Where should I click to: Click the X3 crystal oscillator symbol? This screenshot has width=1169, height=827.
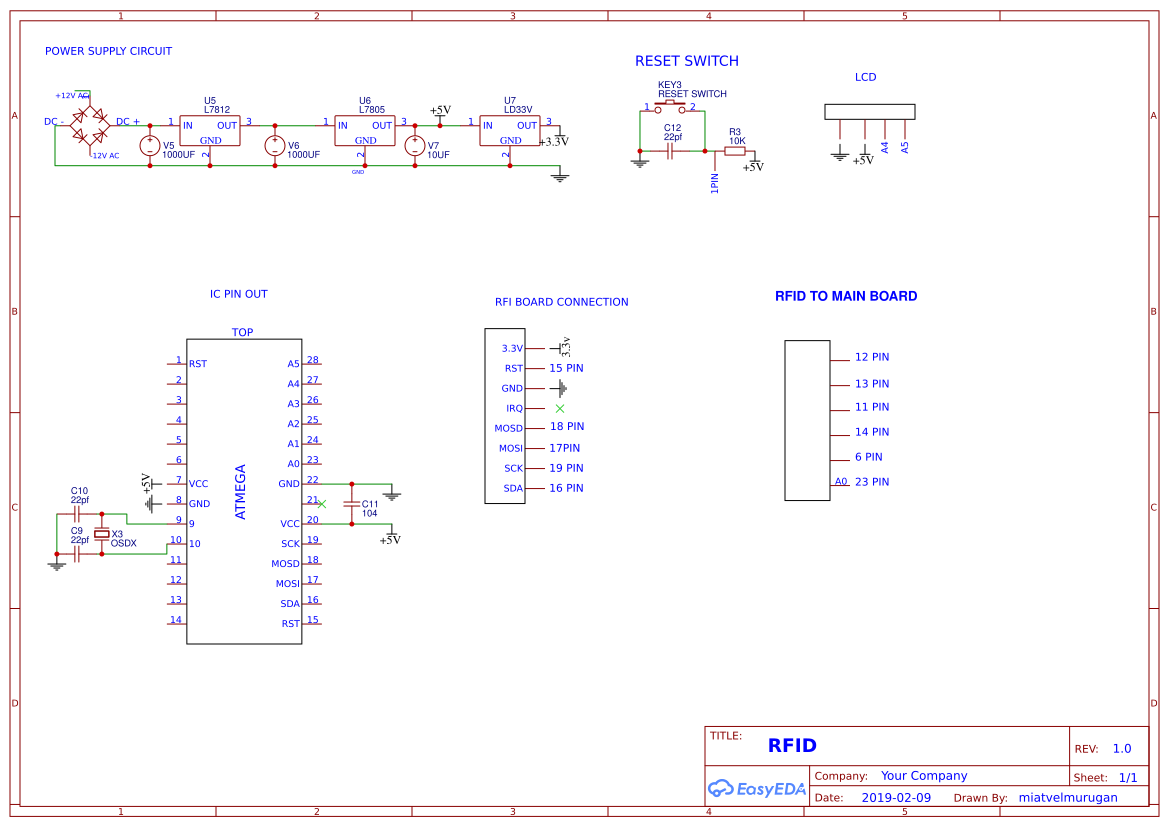point(101,534)
